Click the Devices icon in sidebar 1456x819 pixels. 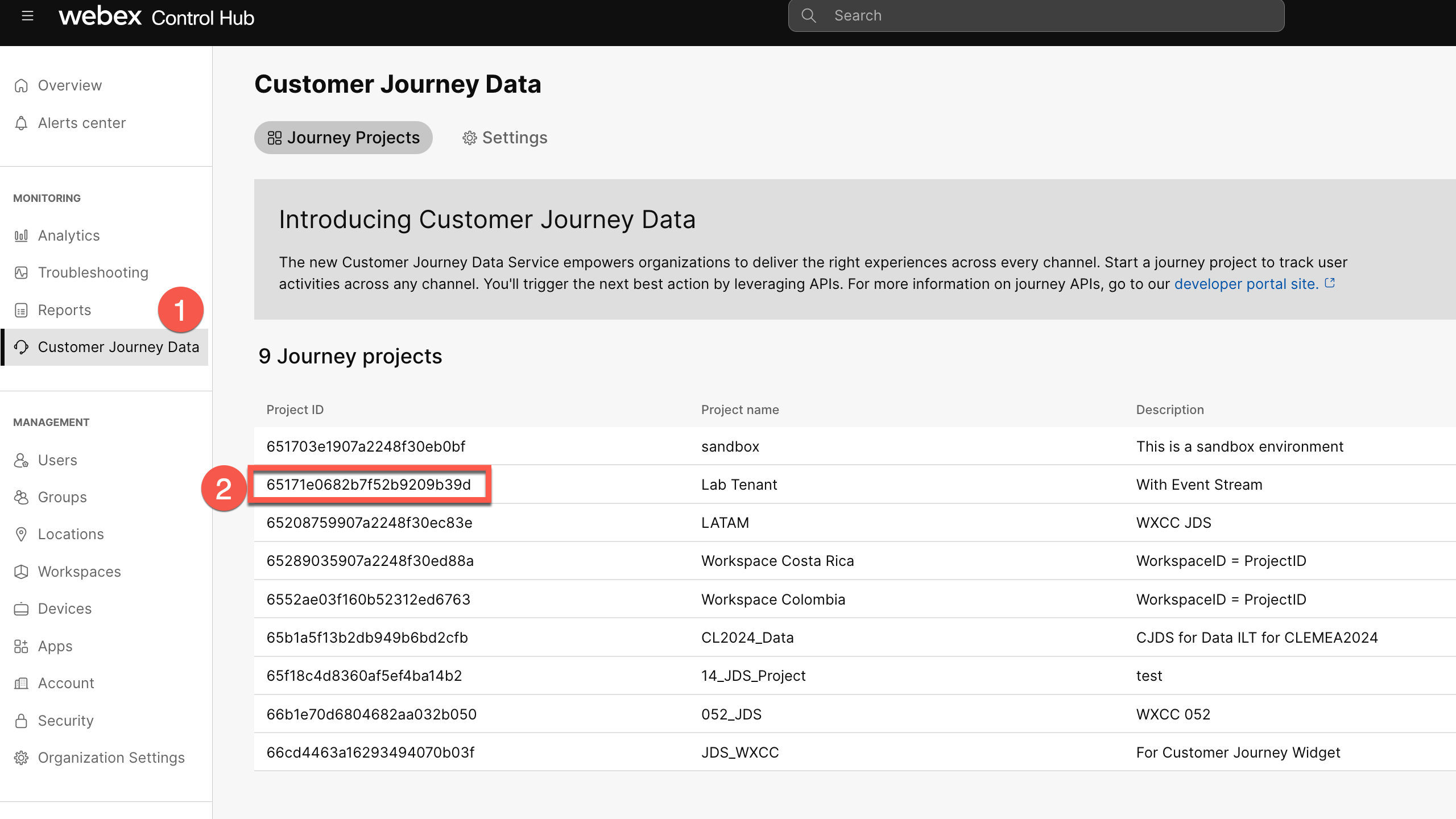tap(21, 609)
